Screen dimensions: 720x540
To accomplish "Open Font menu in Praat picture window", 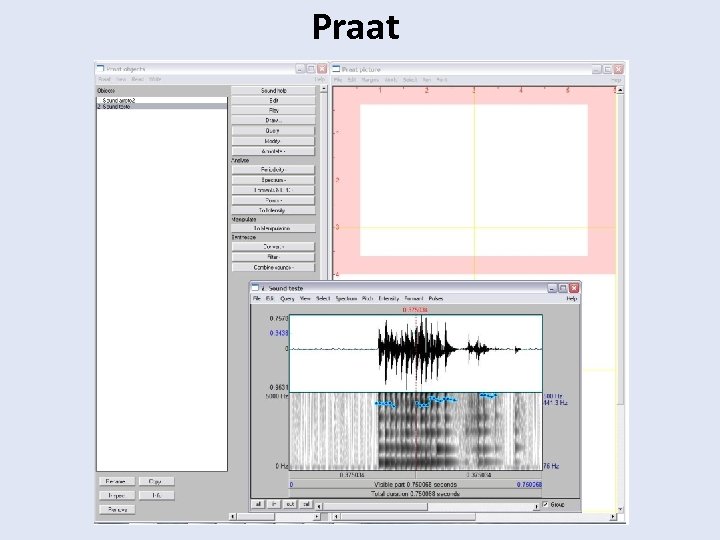I will 442,80.
